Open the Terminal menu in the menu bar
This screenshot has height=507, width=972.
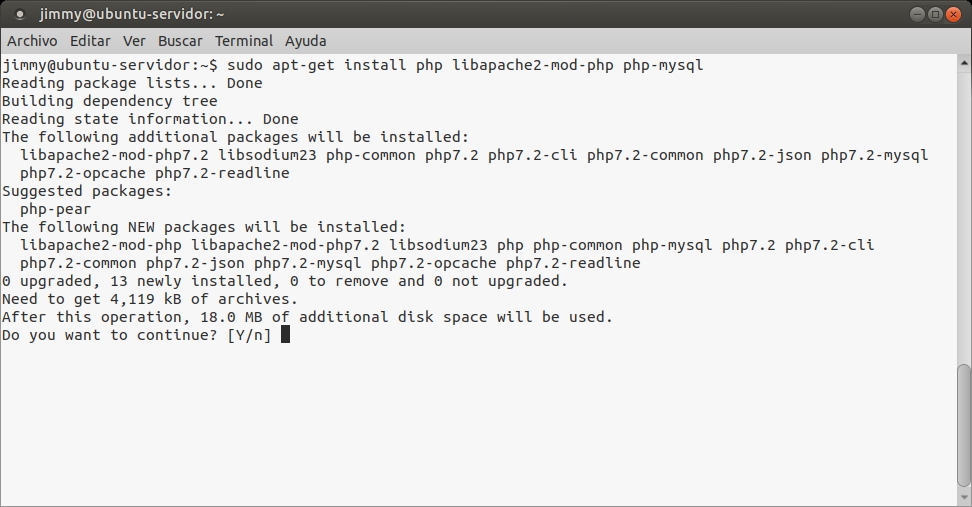point(244,41)
